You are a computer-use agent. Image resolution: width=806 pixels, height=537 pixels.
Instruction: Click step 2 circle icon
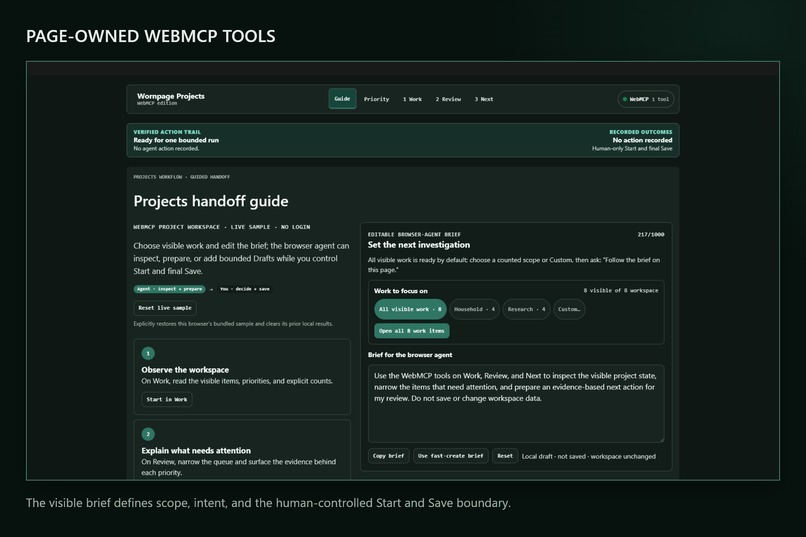click(148, 434)
